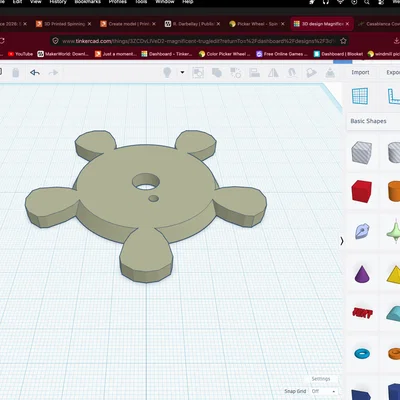The width and height of the screenshot is (400, 400).
Task: Click the Import button
Action: pos(360,72)
